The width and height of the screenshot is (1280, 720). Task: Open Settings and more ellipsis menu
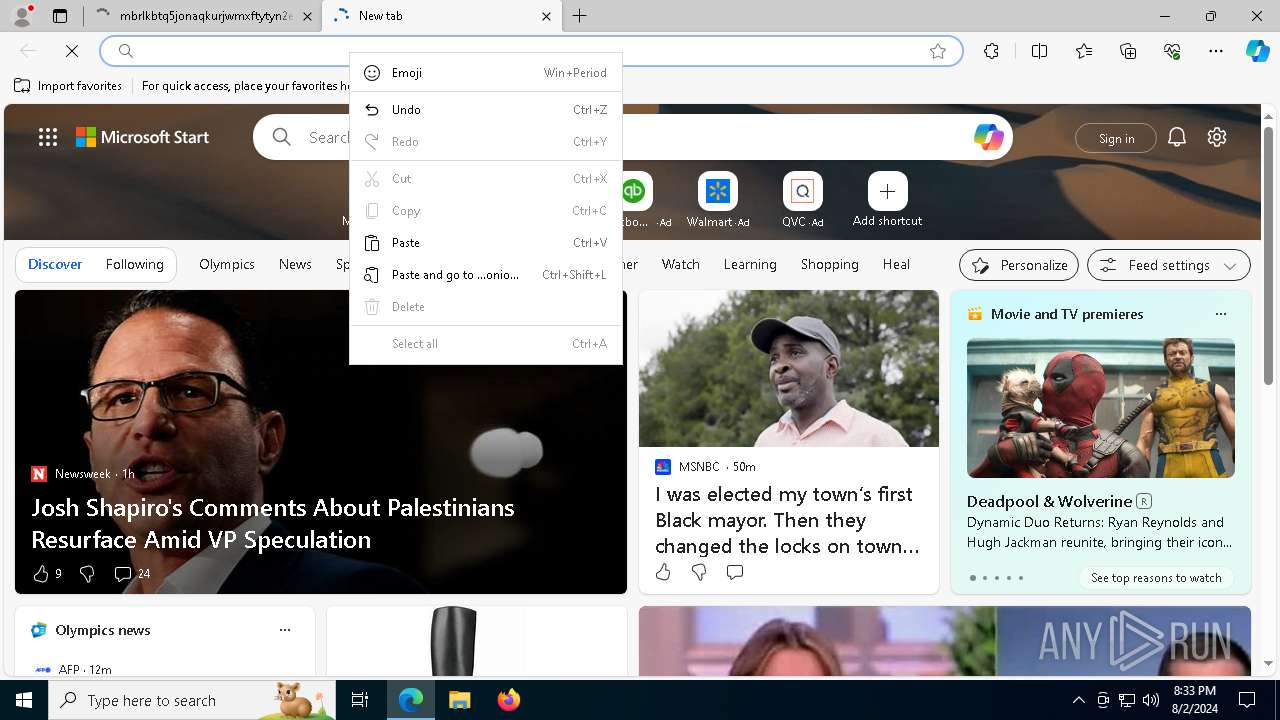click(x=1216, y=51)
